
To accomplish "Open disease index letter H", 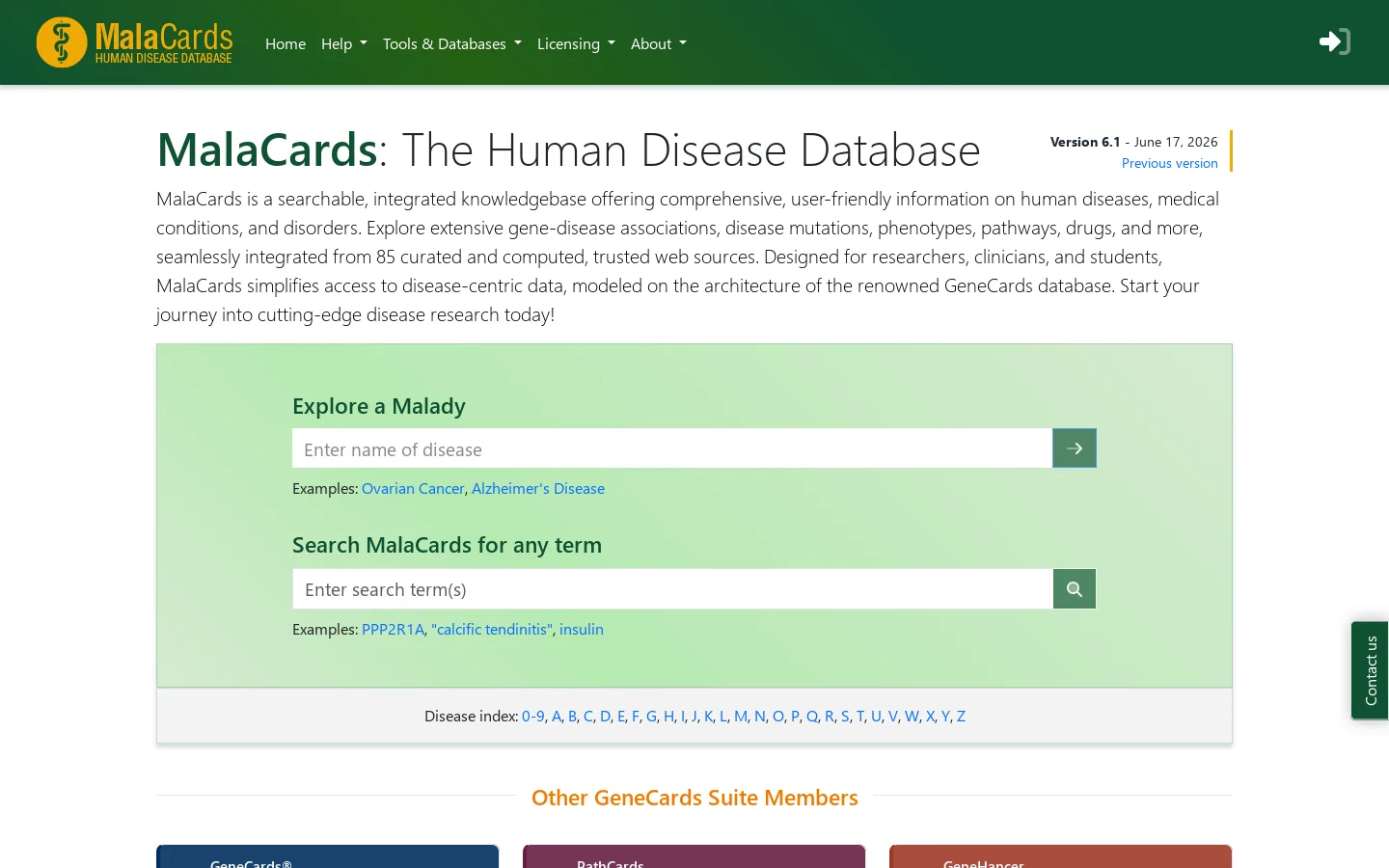I will tap(669, 716).
